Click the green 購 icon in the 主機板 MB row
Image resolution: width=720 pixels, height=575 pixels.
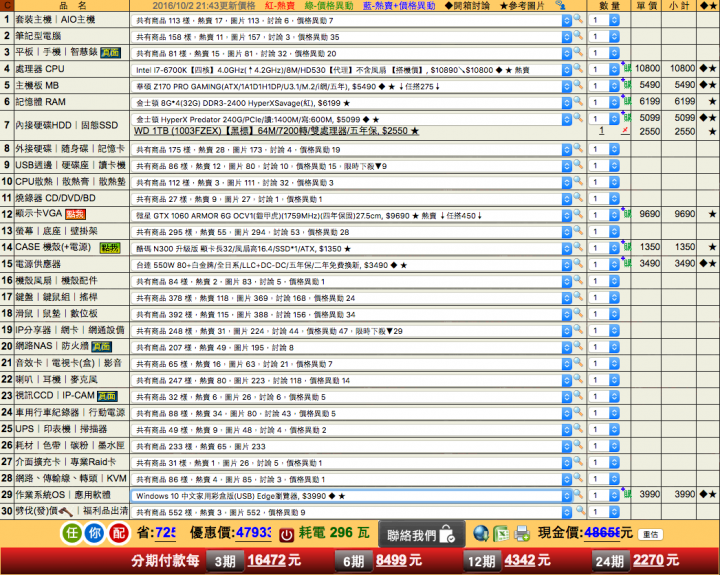point(627,85)
